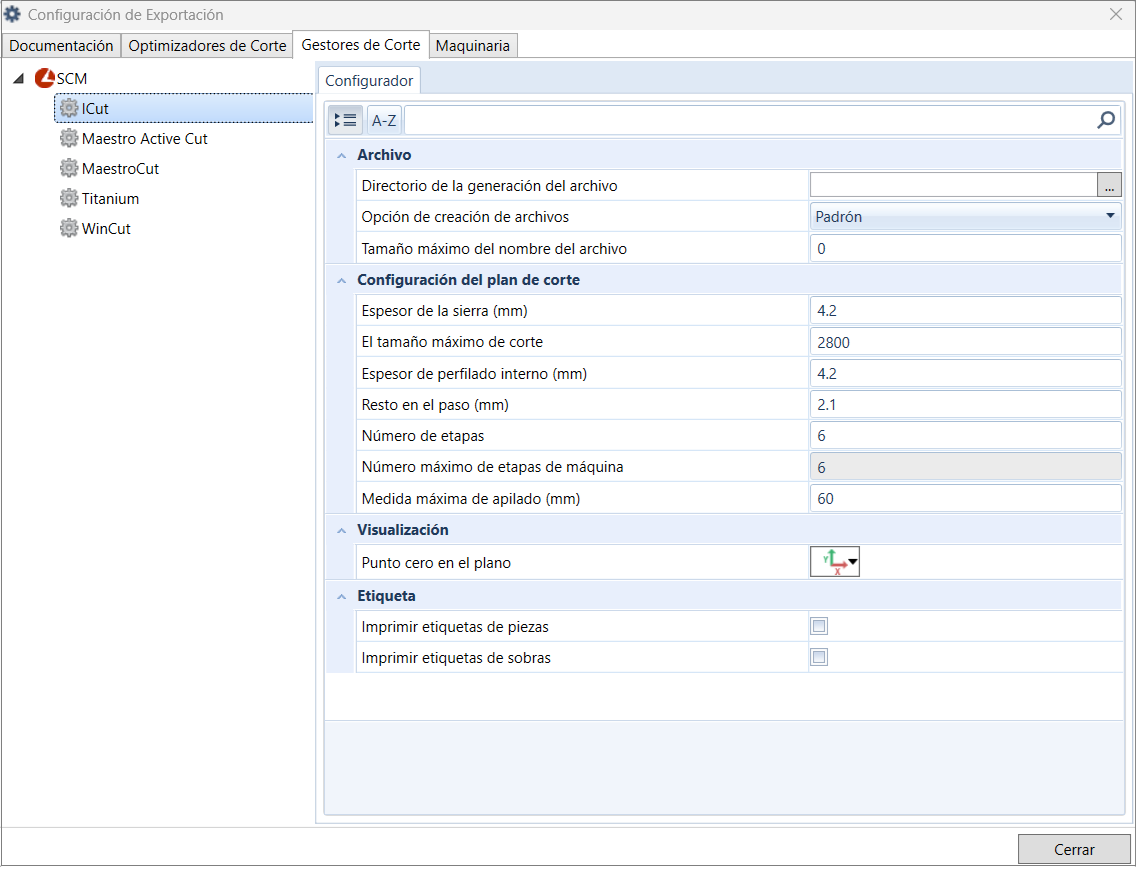Collapse the Configuración del plan de corte section
This screenshot has width=1146, height=877.
[x=341, y=281]
